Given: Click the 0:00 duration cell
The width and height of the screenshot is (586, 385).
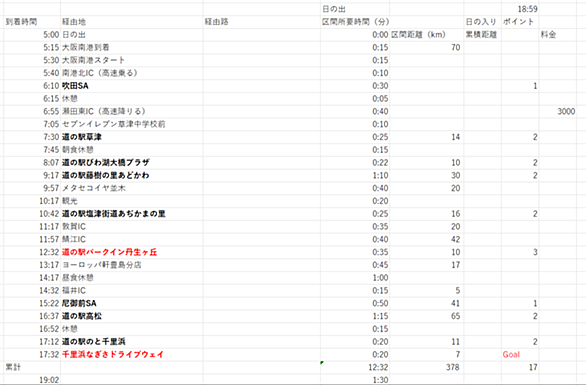Looking at the screenshot, I should [x=355, y=34].
